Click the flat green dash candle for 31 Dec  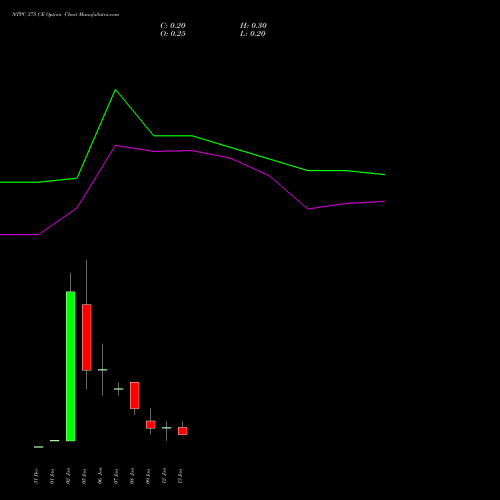tap(39, 447)
